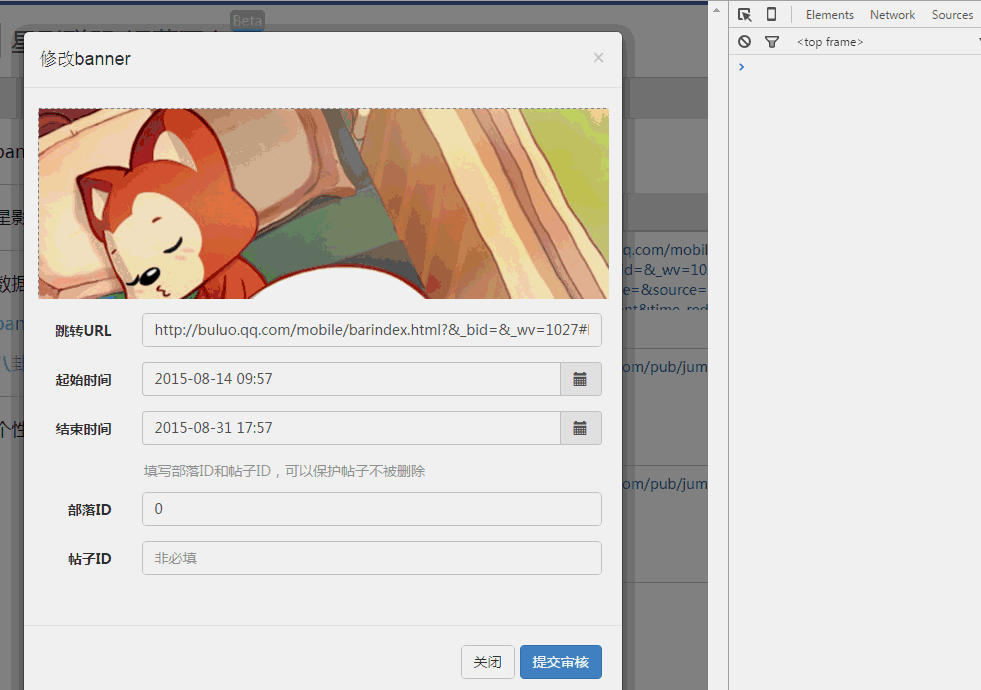981x690 pixels.
Task: Clear the console log icon
Action: click(744, 42)
